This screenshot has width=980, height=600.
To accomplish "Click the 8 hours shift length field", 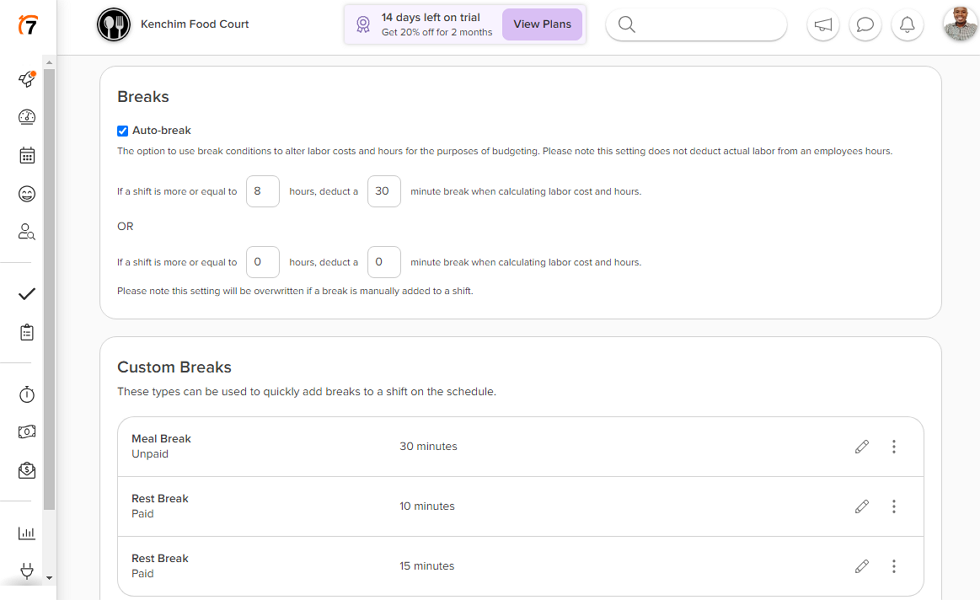I will [262, 191].
